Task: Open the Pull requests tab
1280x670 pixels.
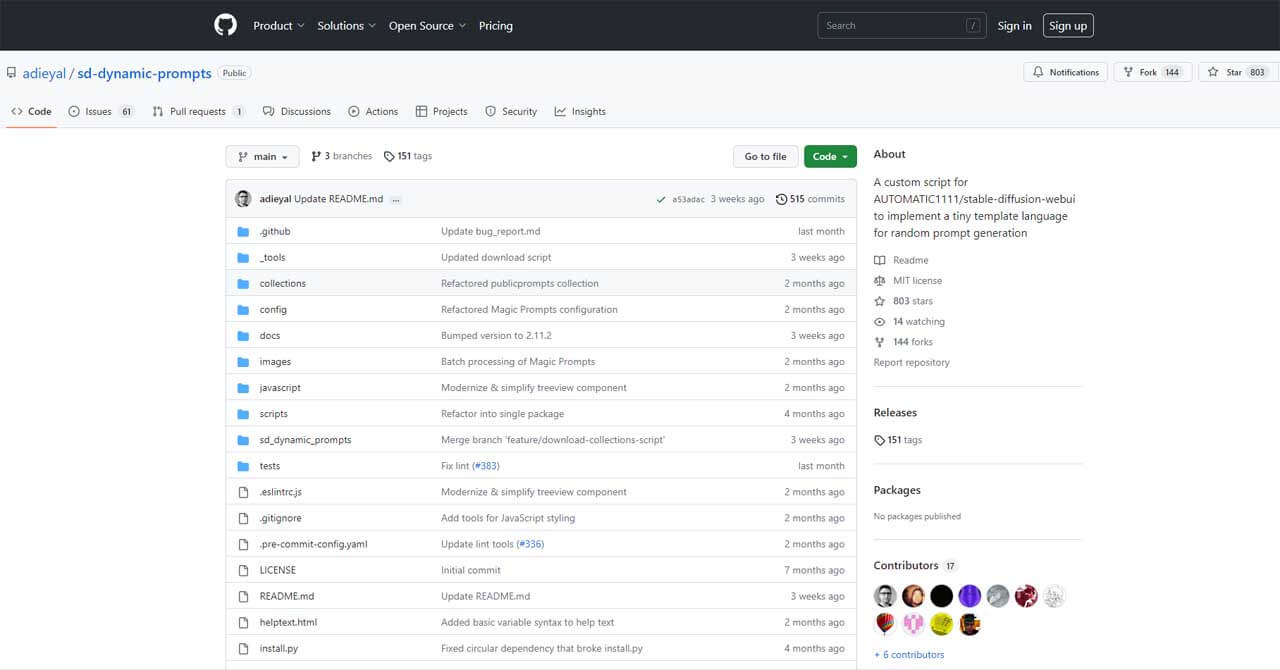Action: click(197, 112)
